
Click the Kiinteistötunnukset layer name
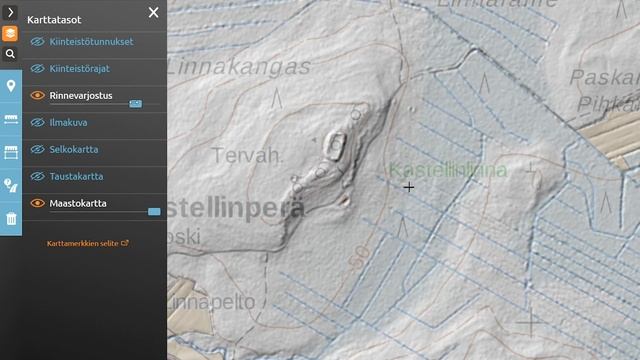(91, 42)
